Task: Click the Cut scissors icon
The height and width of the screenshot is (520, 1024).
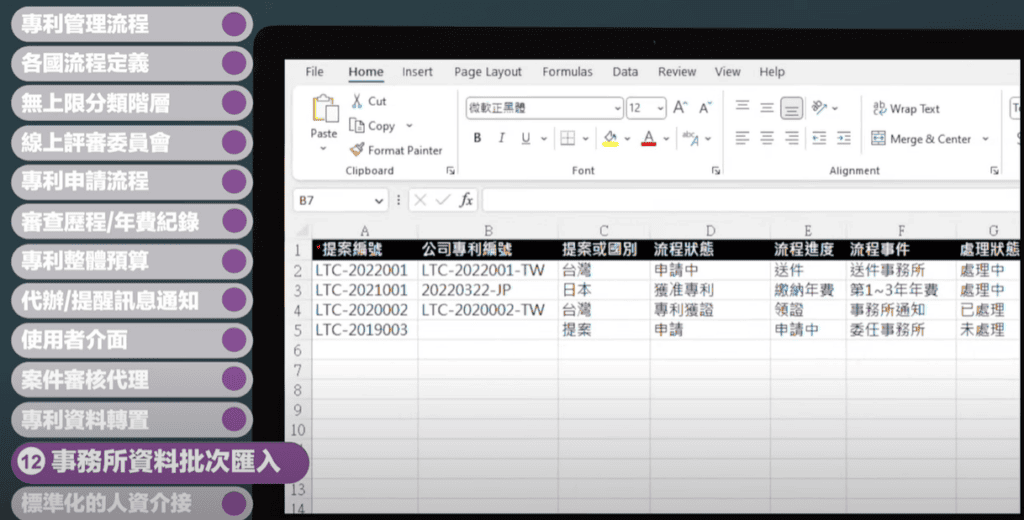Action: pos(357,101)
